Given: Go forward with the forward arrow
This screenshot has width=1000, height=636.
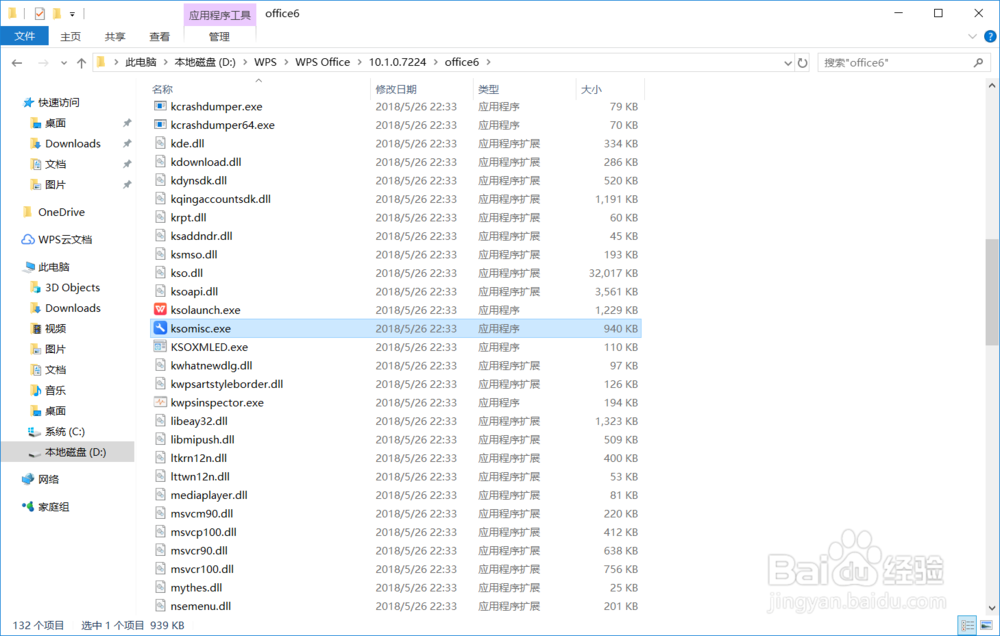Looking at the screenshot, I should [x=43, y=63].
